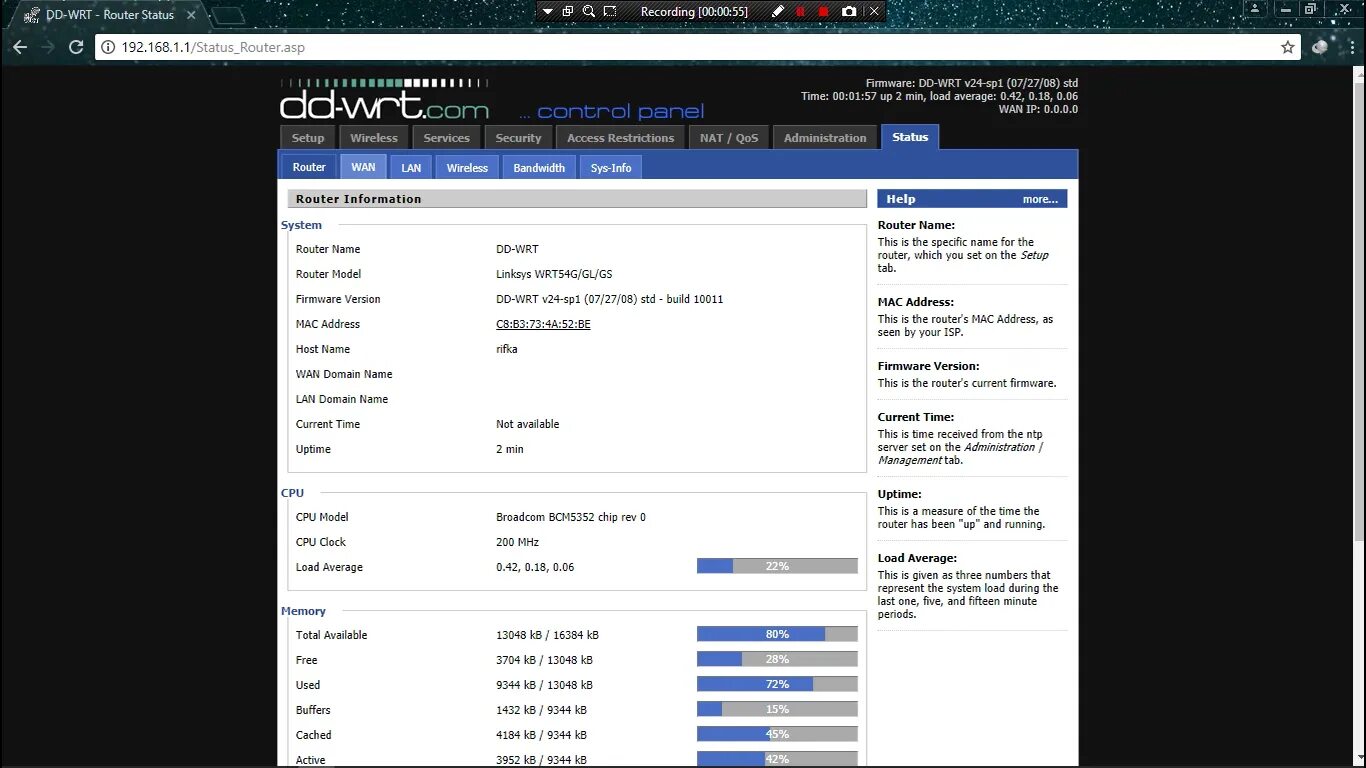Click the MAC address C8:B3:73:4A:52:BE link
Viewport: 1366px width, 768px height.
pyautogui.click(x=543, y=324)
